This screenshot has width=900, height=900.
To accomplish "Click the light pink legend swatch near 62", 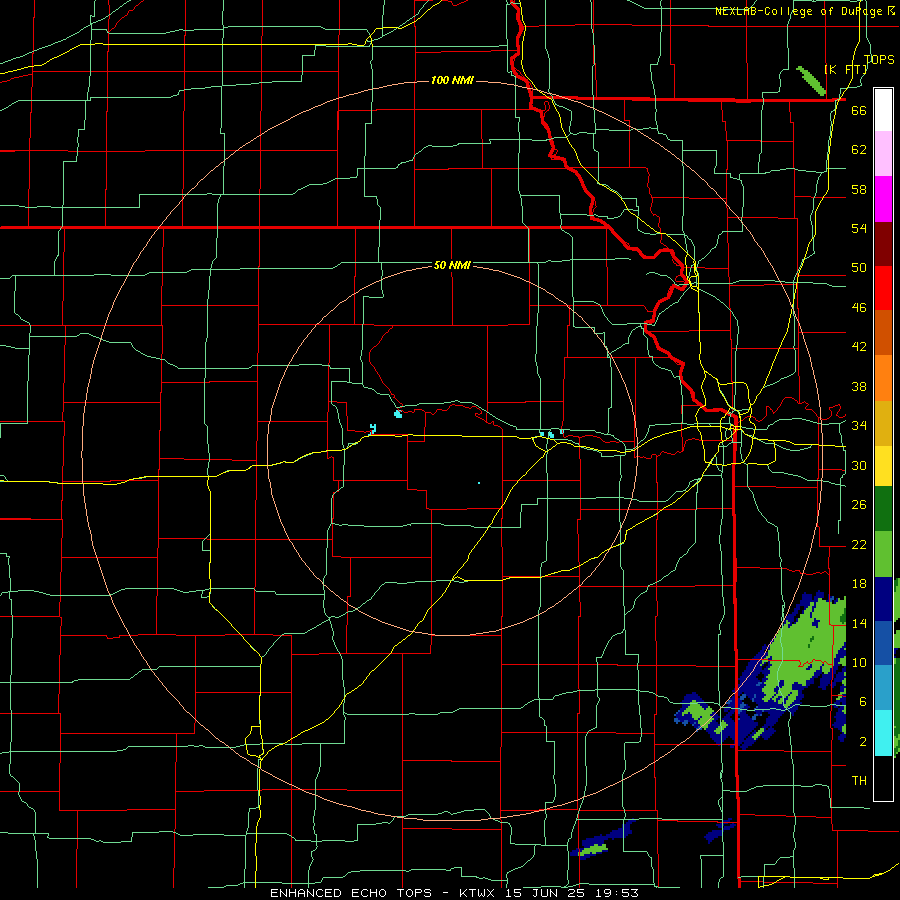I will 883,153.
